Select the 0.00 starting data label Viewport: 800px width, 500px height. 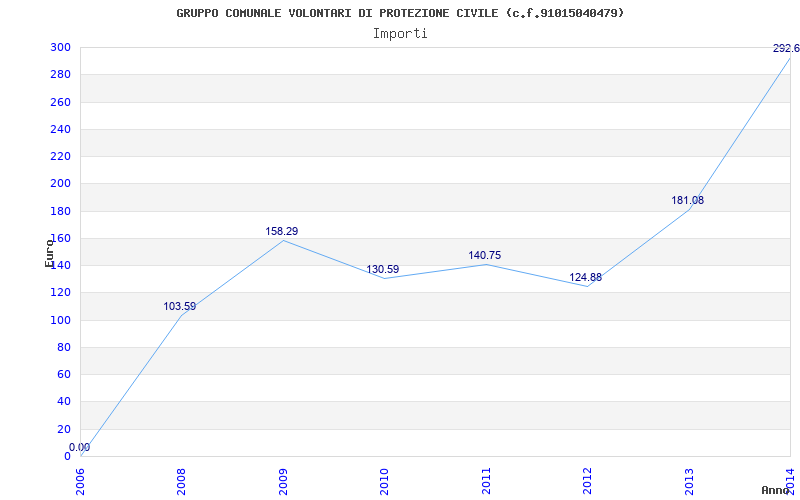[79, 447]
